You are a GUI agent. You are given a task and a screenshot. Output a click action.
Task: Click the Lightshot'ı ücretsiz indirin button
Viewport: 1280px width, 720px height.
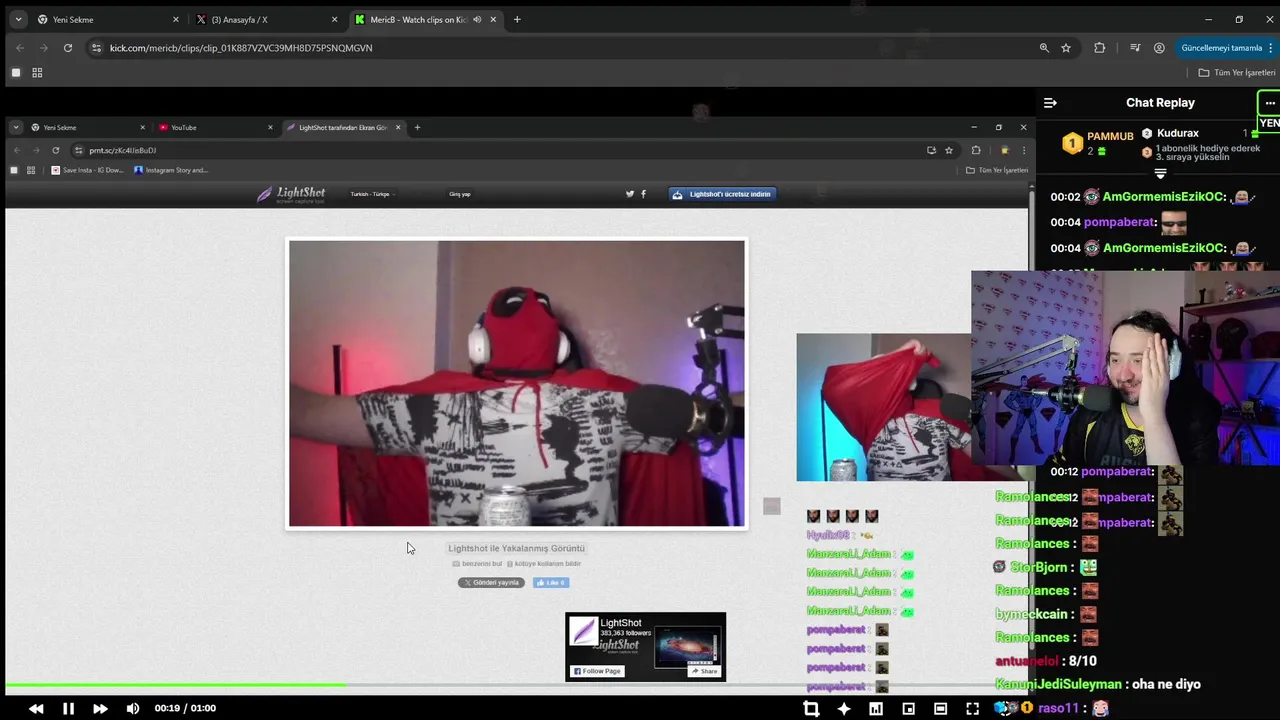[x=722, y=194]
